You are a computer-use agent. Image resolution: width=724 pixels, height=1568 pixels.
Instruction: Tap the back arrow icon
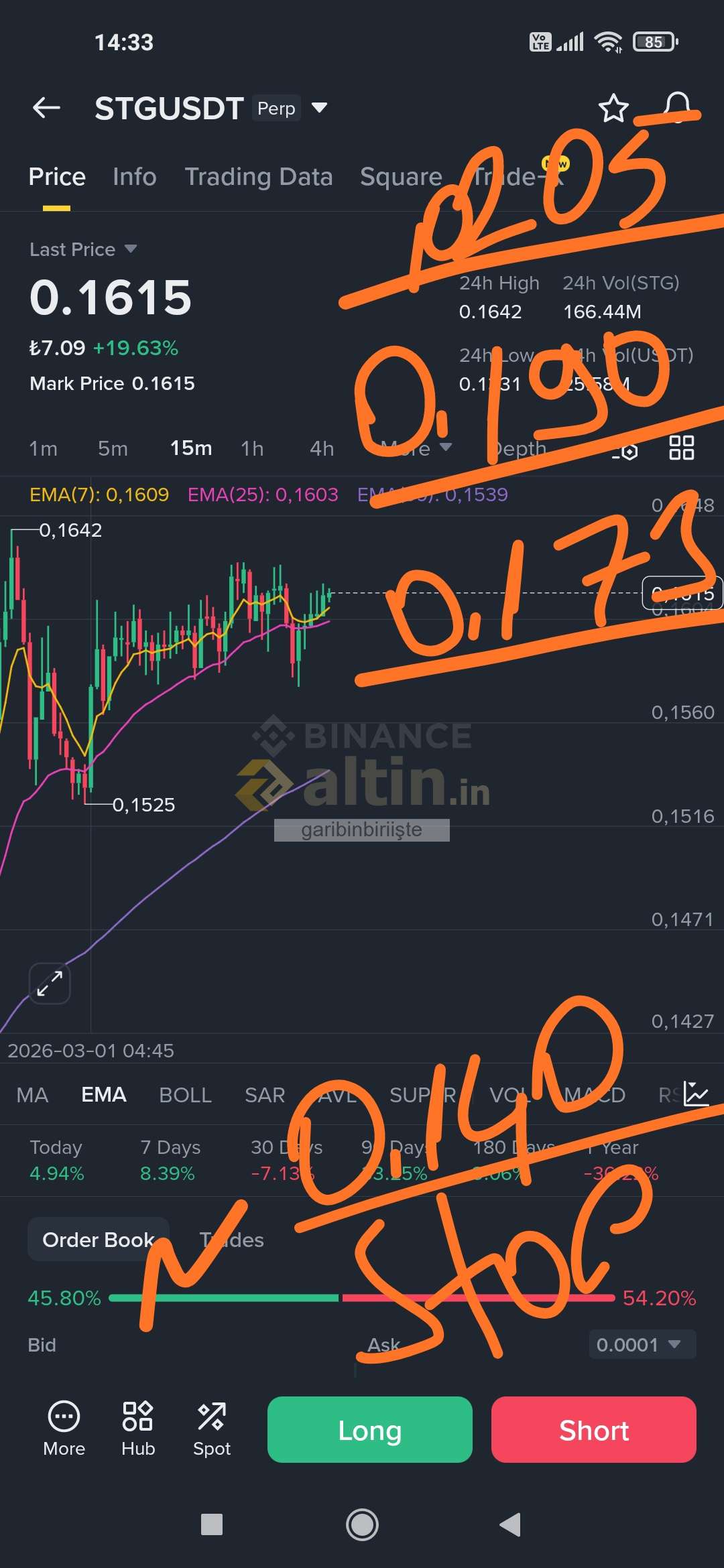[46, 108]
